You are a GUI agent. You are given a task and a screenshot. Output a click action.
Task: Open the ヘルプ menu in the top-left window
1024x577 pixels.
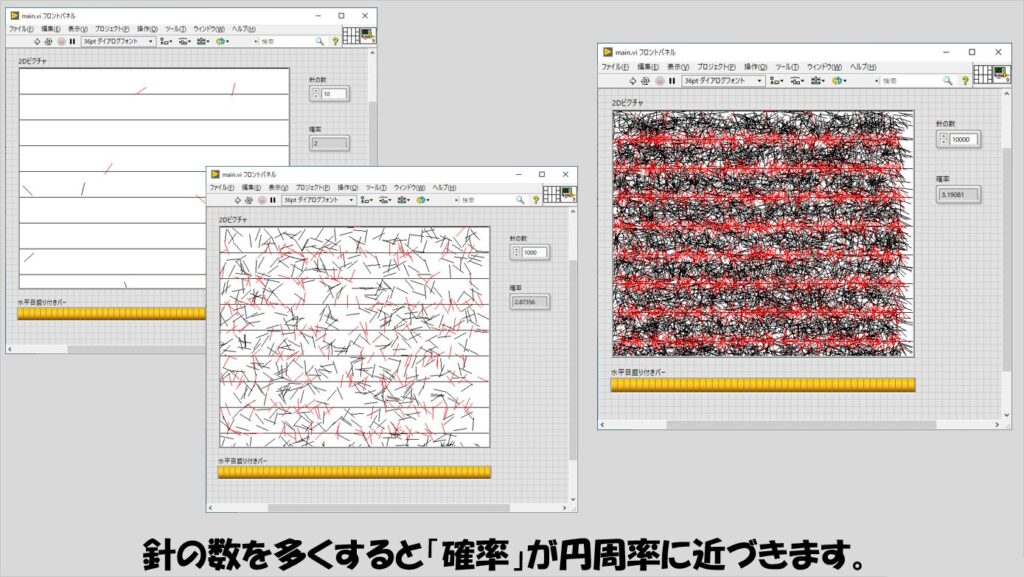click(x=244, y=29)
